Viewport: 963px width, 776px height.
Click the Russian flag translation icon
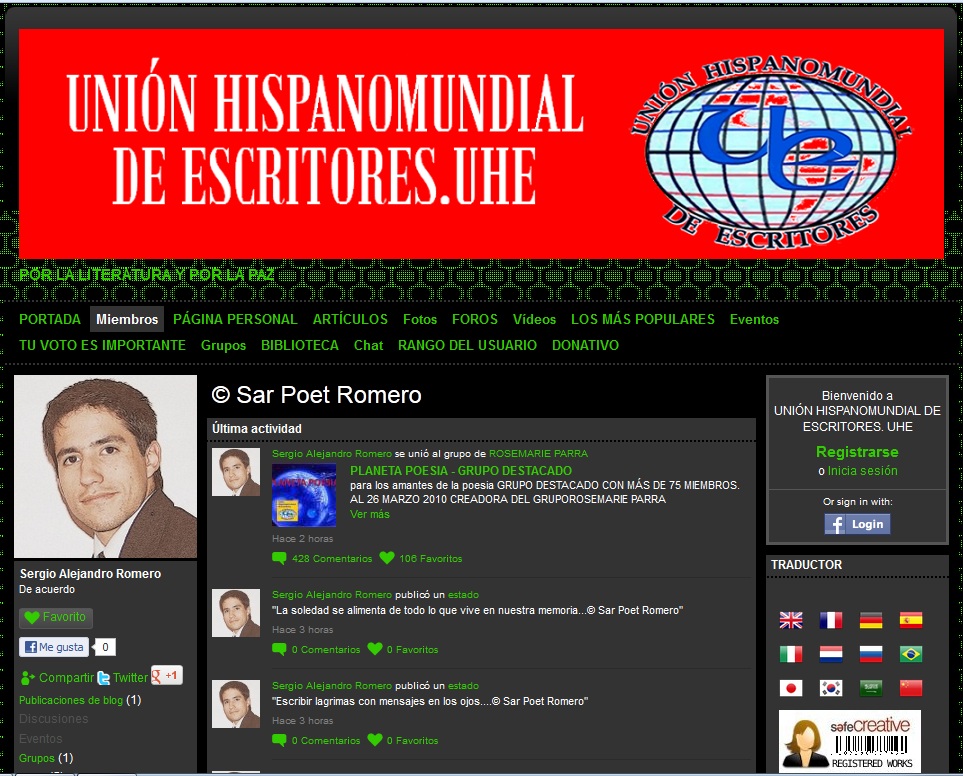click(871, 654)
